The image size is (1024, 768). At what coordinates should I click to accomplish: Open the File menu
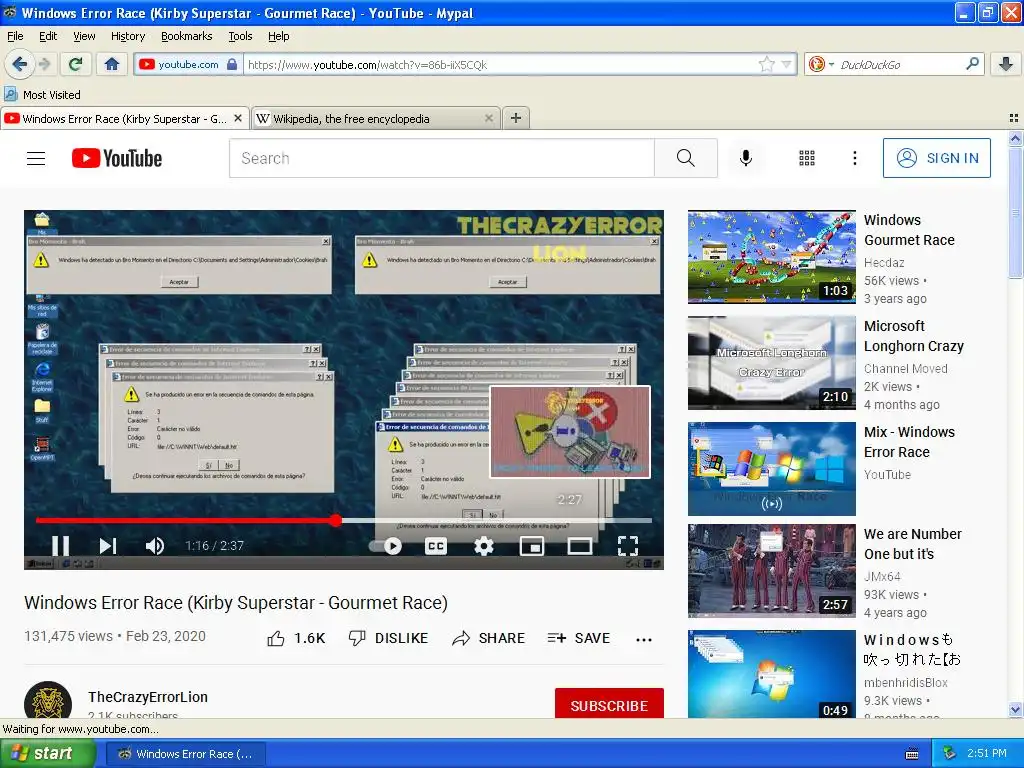coord(15,36)
